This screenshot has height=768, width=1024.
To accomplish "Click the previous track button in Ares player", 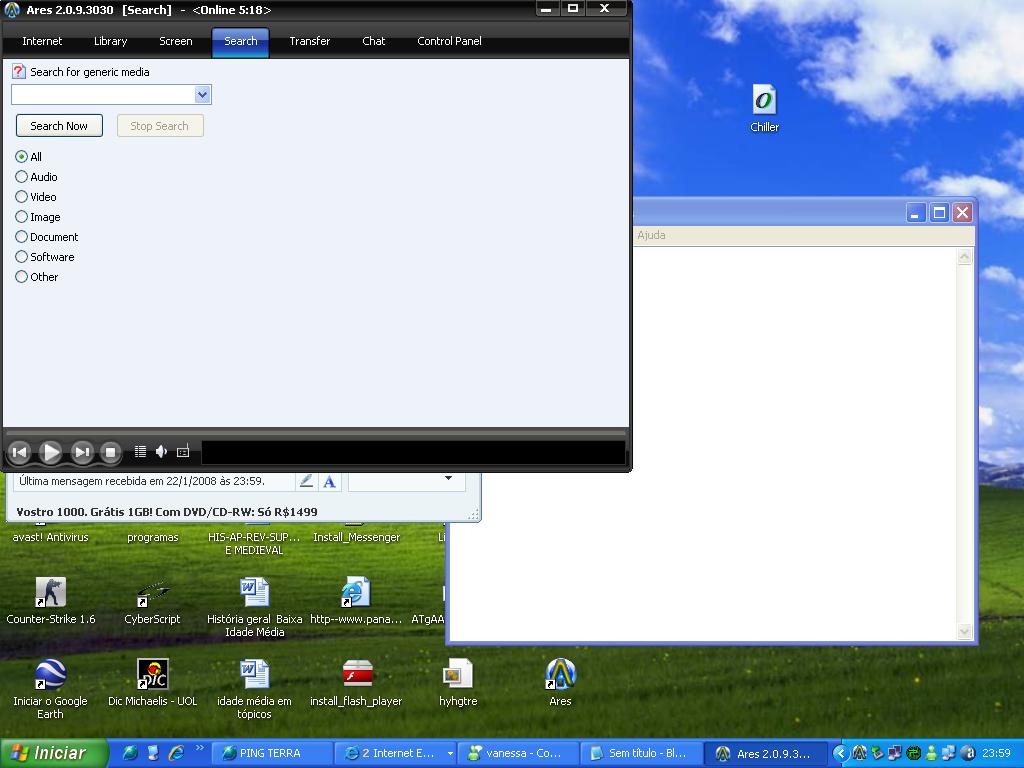I will coord(20,452).
